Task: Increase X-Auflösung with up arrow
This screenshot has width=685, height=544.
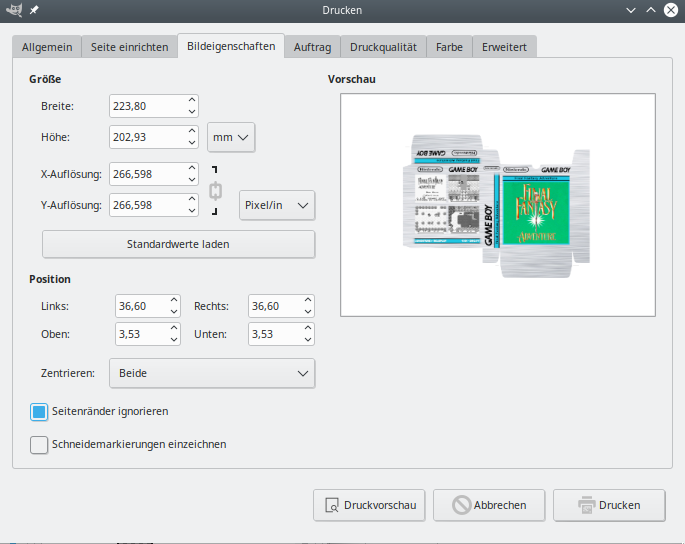Action: tap(192, 168)
